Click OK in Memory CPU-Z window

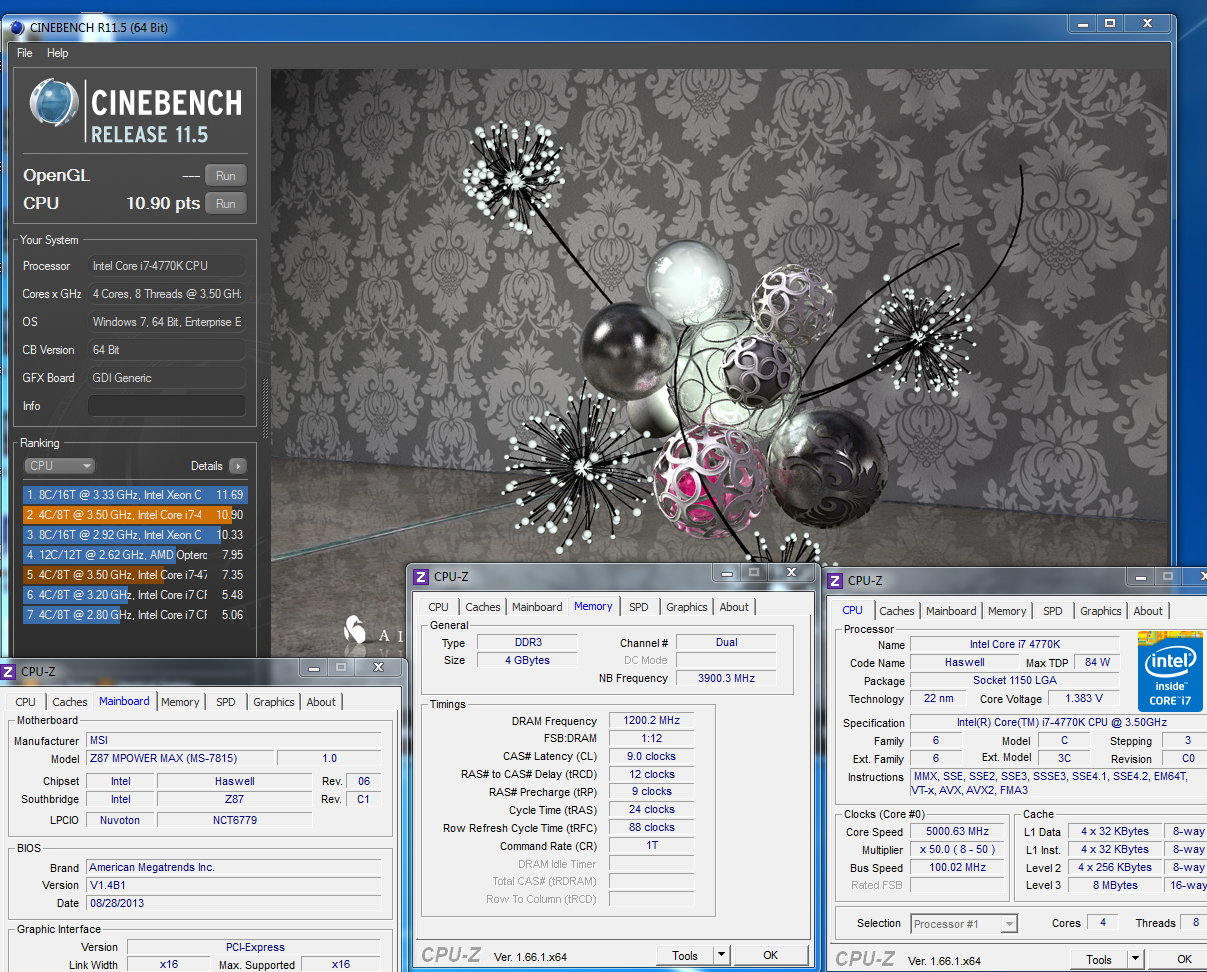coord(770,955)
